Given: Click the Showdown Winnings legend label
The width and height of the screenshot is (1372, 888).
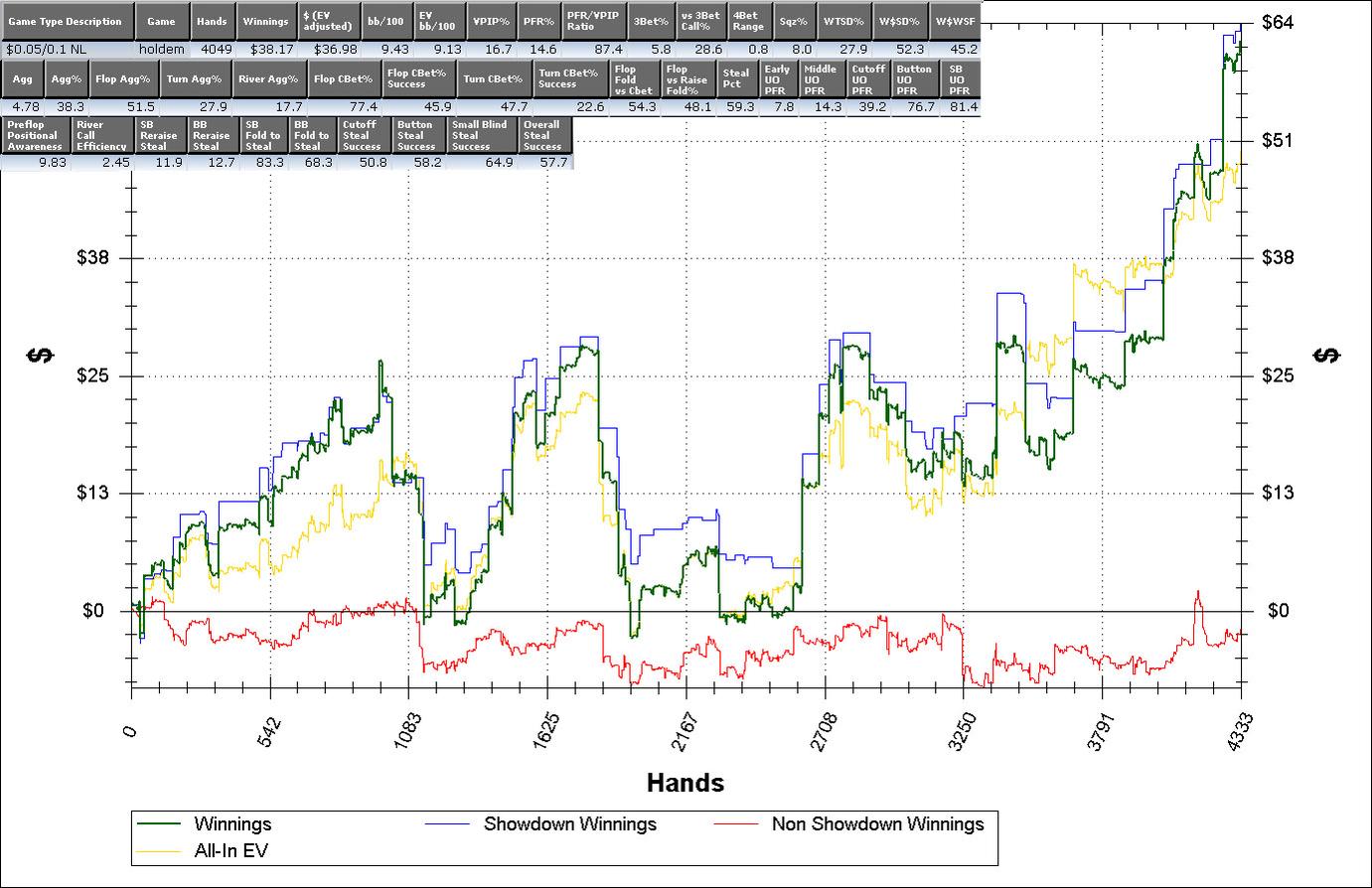Looking at the screenshot, I should [x=570, y=823].
